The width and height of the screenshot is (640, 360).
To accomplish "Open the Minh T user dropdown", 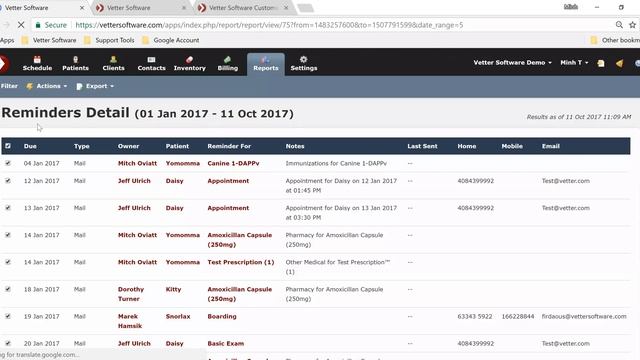I will click(x=574, y=62).
